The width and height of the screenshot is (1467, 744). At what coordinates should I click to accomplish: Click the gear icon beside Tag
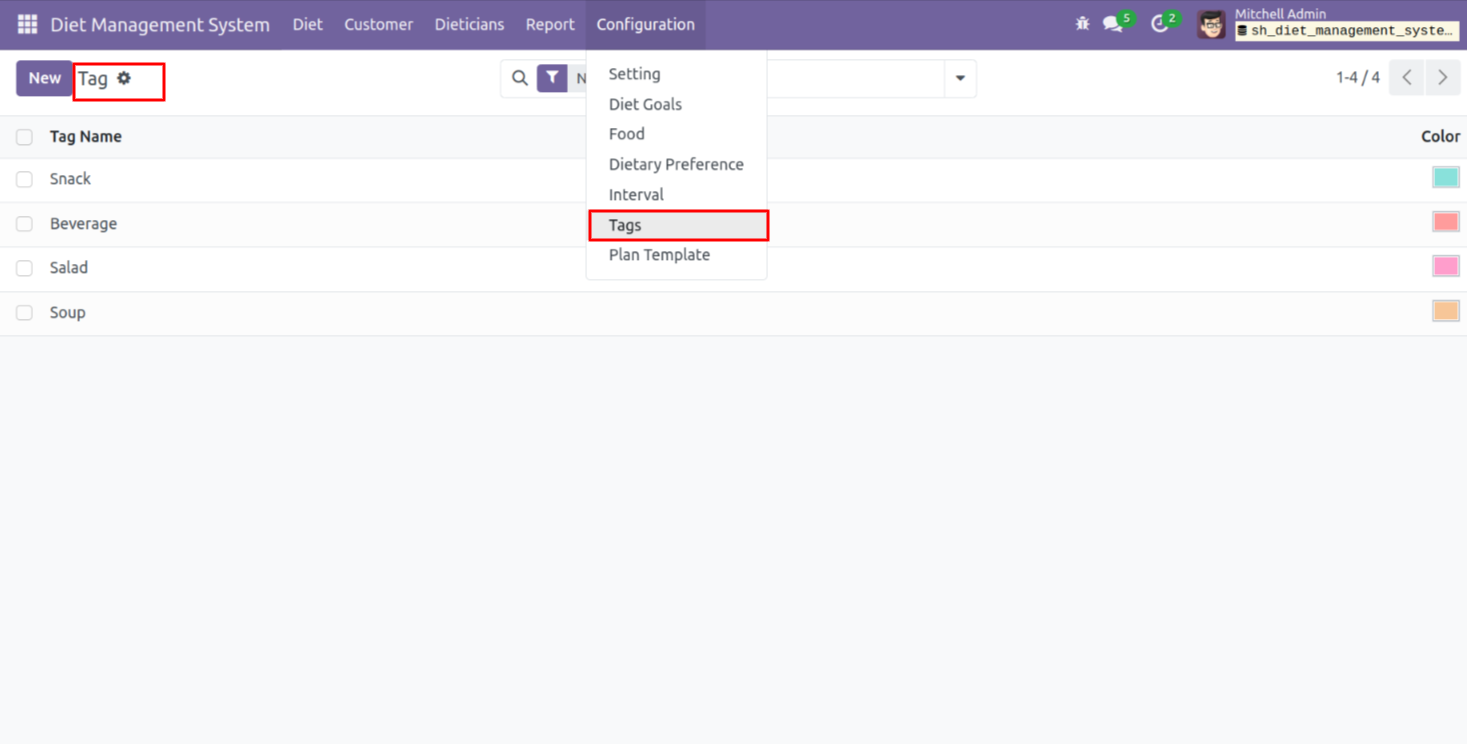(x=124, y=78)
